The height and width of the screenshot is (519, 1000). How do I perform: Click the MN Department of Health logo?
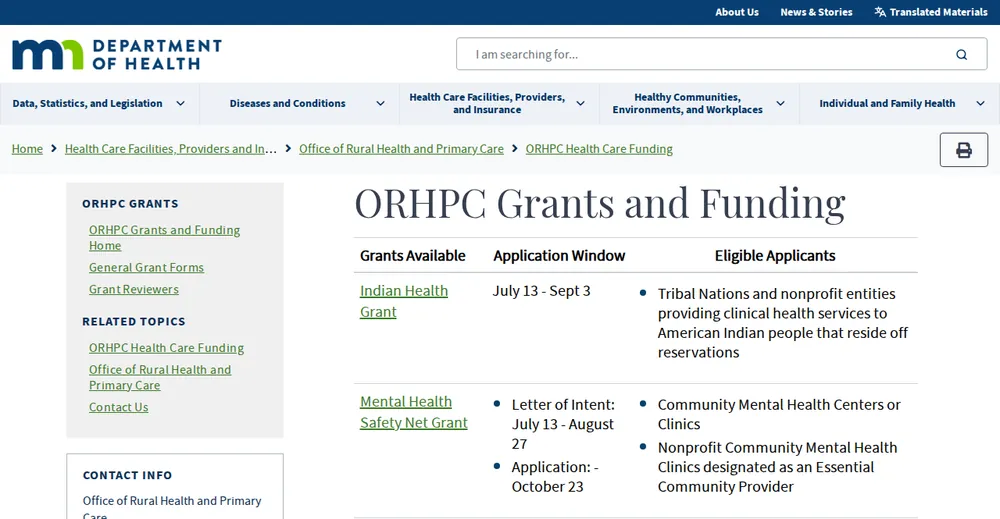point(117,54)
